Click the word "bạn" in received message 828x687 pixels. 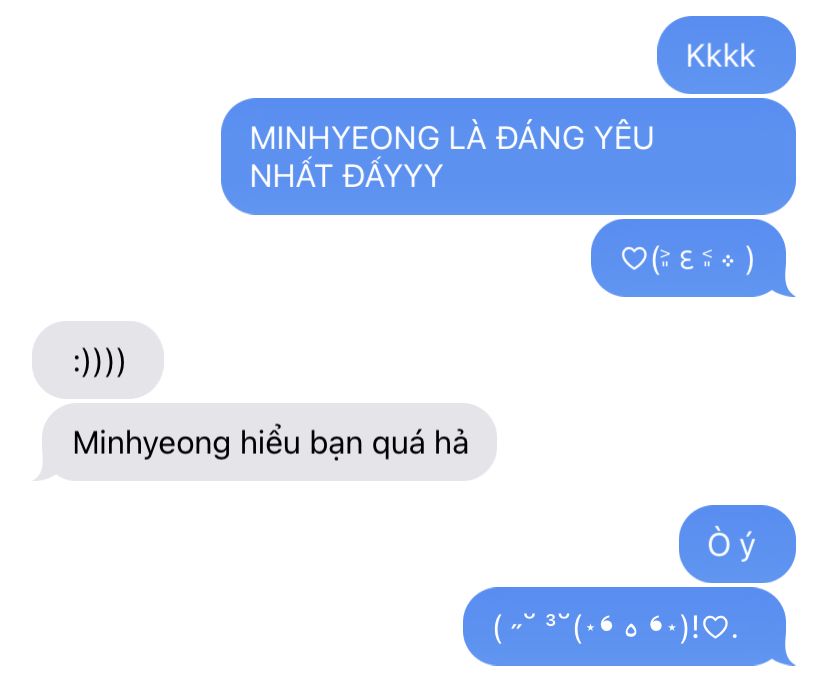pos(336,444)
